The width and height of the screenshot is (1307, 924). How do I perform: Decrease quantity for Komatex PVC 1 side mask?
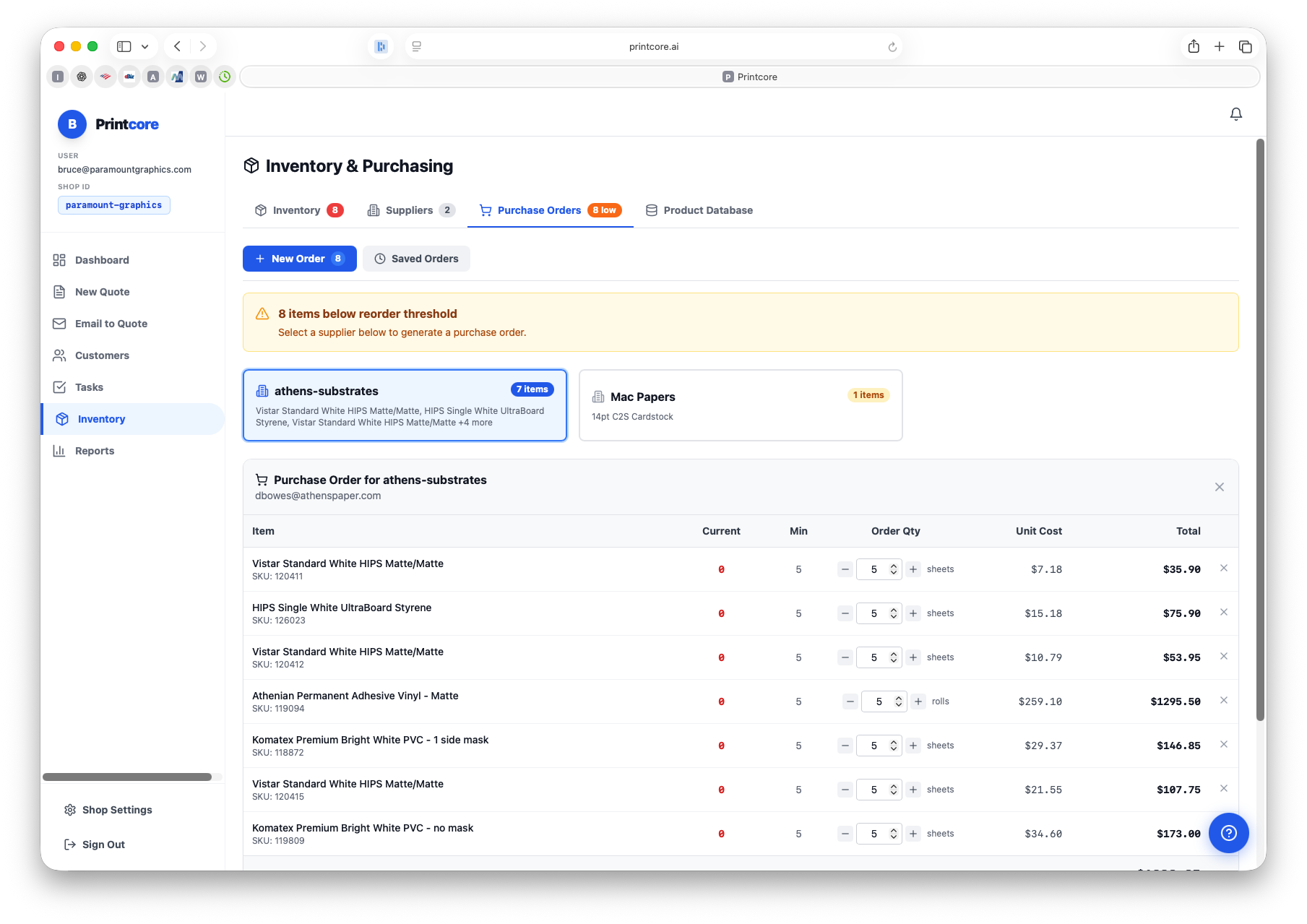pyautogui.click(x=845, y=746)
